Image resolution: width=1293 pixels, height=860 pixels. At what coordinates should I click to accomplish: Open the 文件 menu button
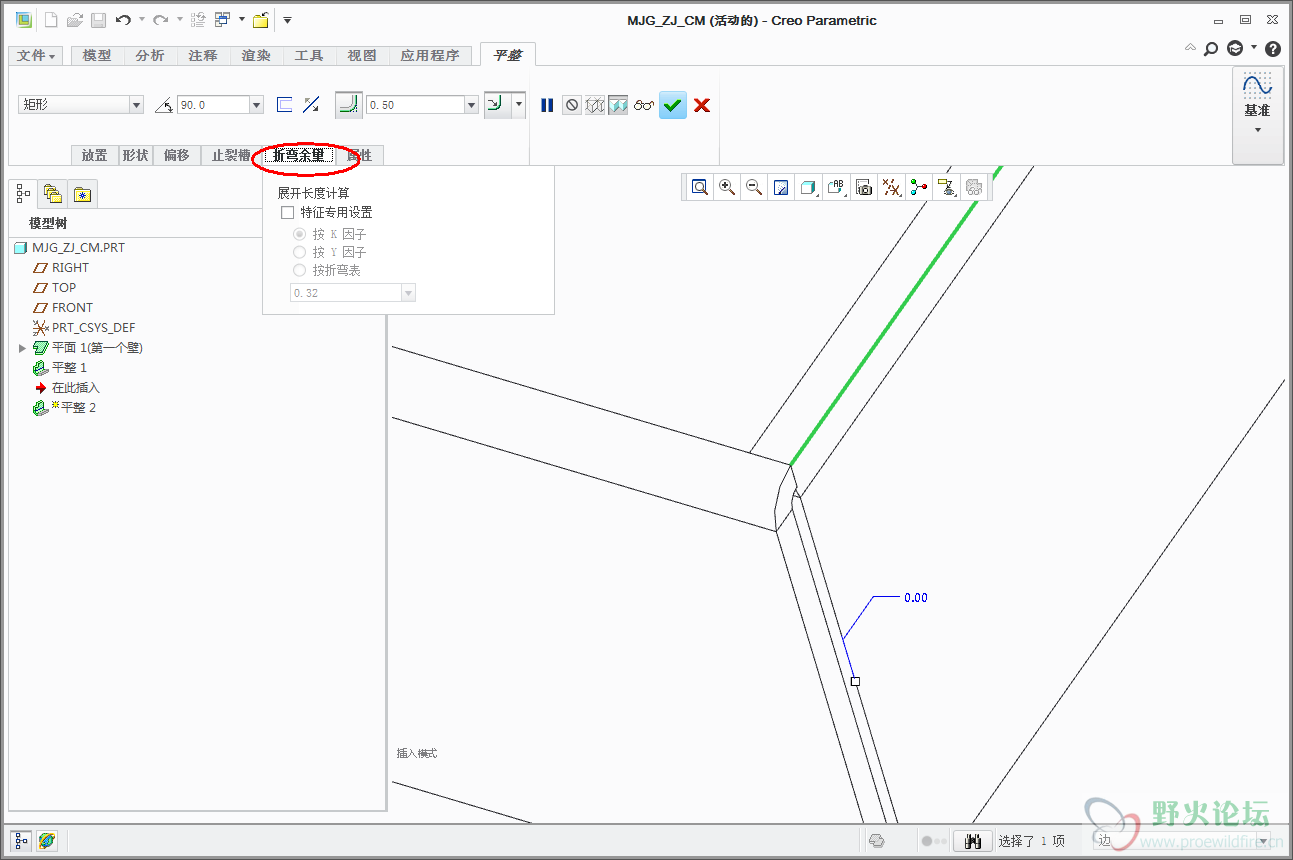click(36, 56)
